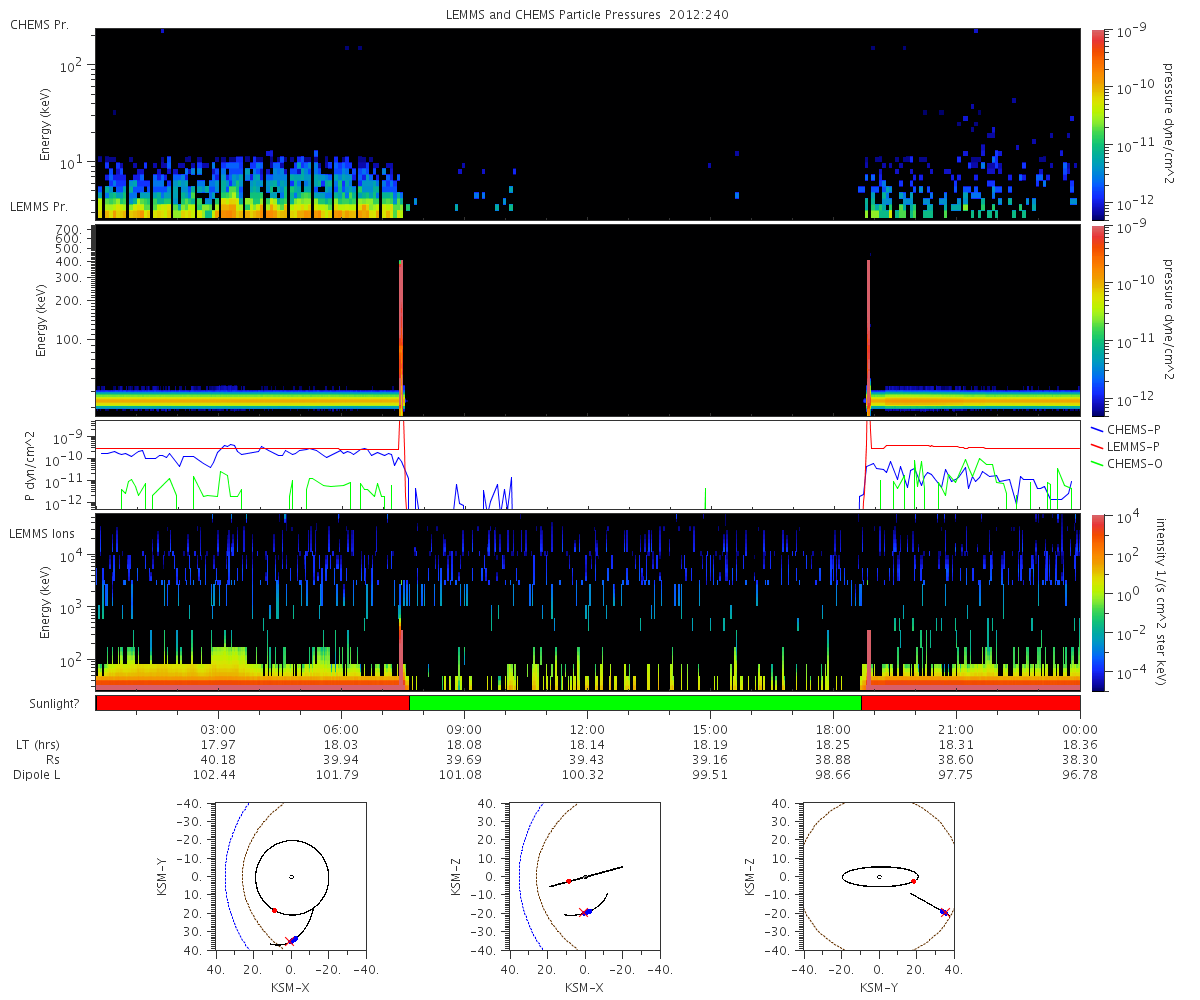Click the left red segment of Sunlight bar

(252, 703)
